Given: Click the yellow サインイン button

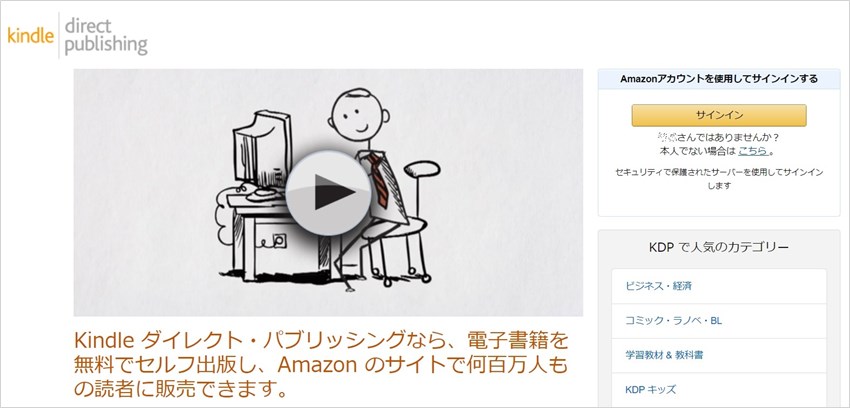Looking at the screenshot, I should (719, 115).
